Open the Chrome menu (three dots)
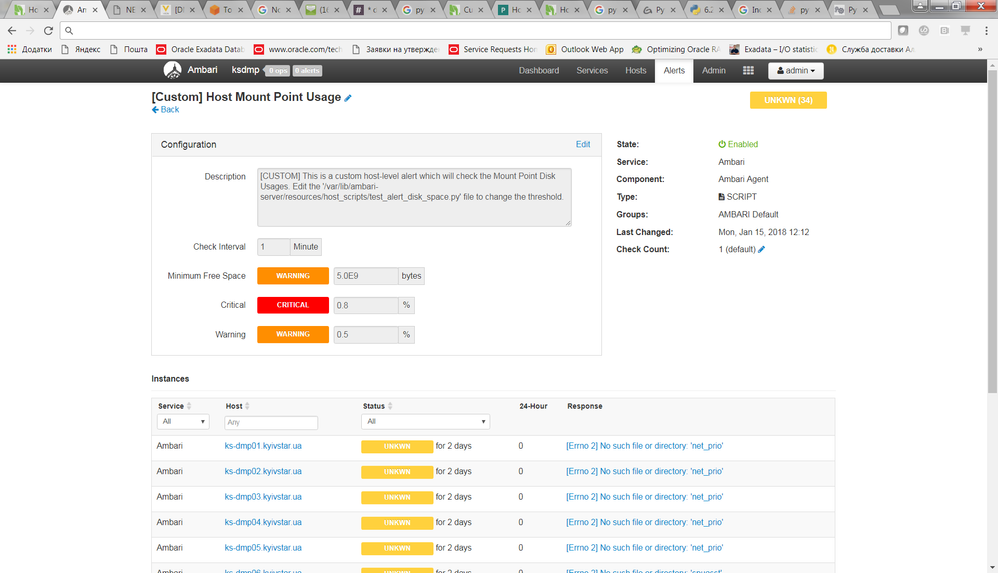Screen dimensions: 998x573 pyautogui.click(x=987, y=31)
